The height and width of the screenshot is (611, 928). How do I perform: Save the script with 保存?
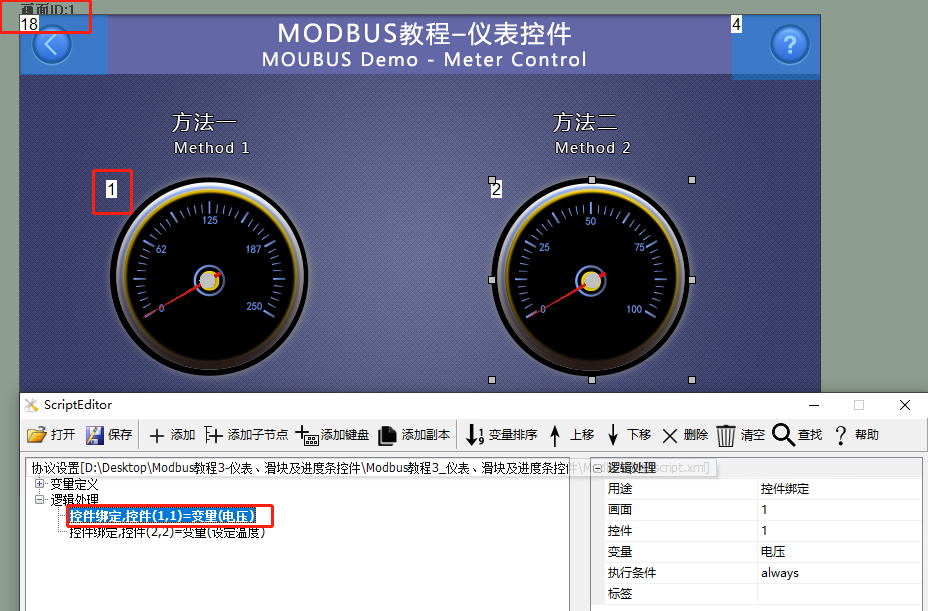click(109, 435)
